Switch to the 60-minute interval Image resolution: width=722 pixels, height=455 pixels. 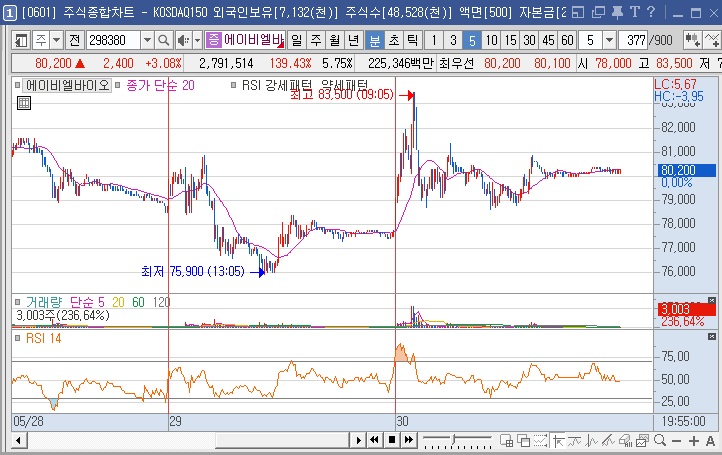(x=567, y=41)
